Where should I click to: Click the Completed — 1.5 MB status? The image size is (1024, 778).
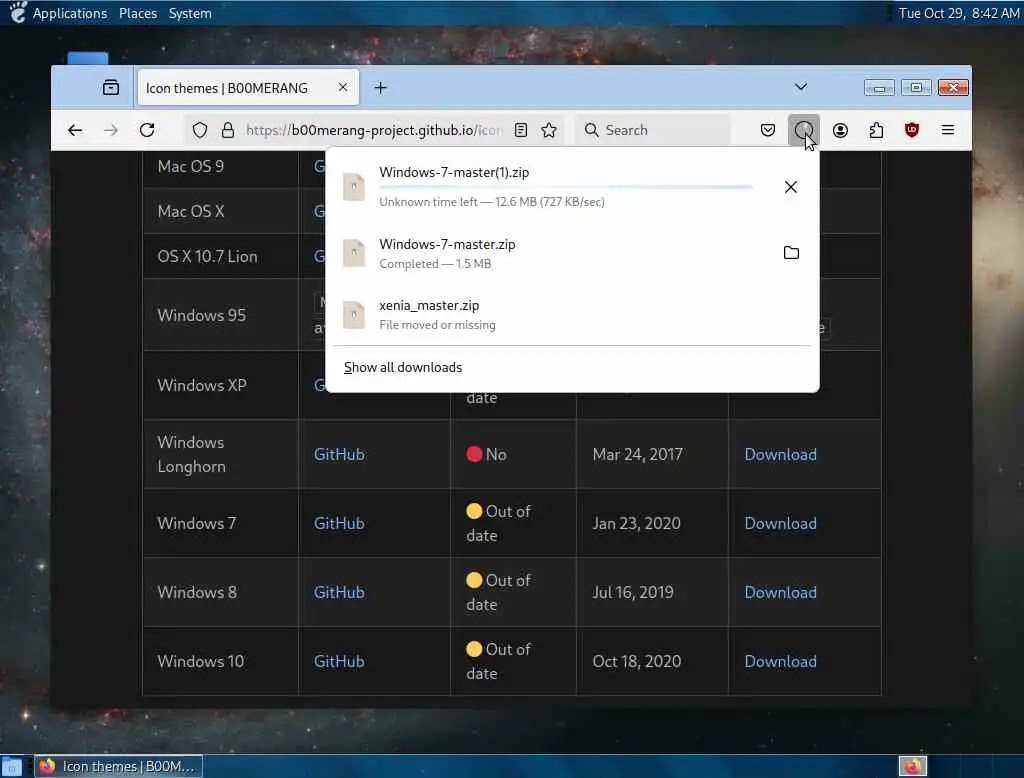coord(435,264)
